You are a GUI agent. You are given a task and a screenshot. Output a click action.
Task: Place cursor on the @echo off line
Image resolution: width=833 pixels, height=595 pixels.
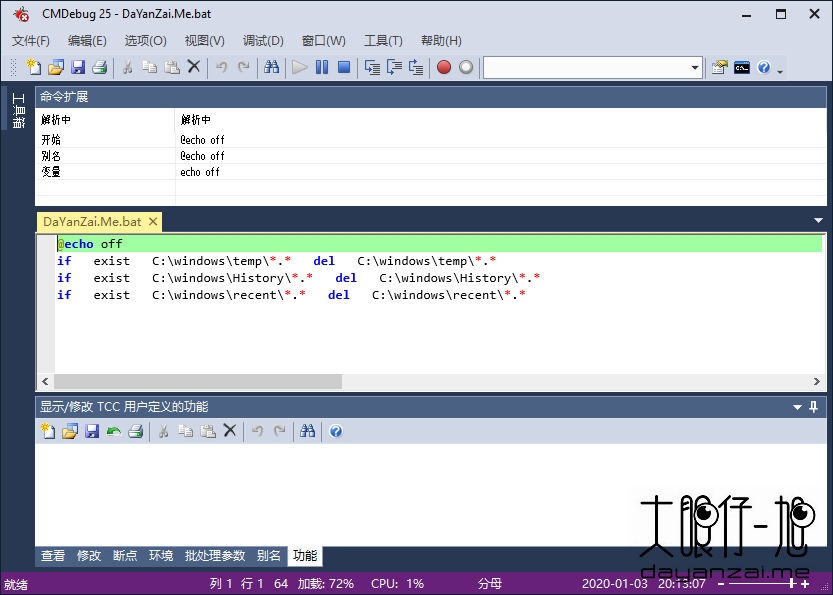click(x=439, y=244)
